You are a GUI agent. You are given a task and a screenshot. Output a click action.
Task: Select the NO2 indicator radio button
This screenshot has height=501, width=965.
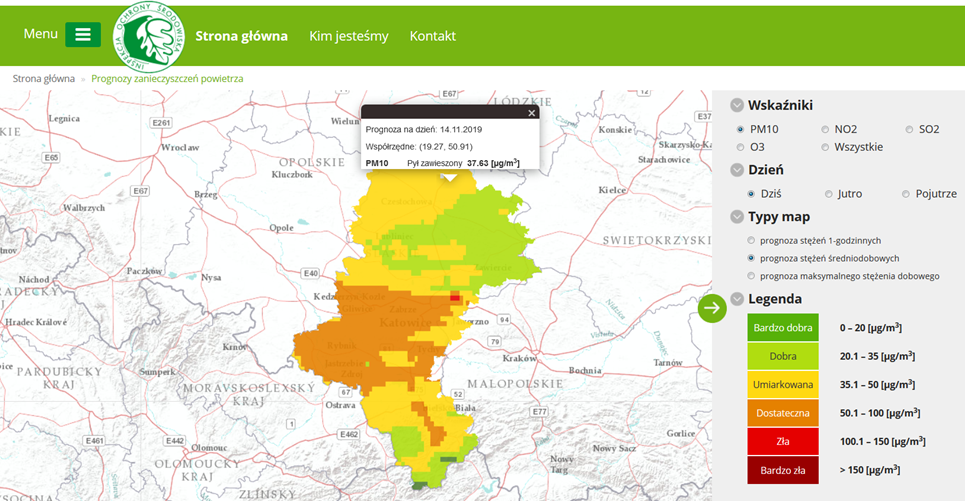825,129
